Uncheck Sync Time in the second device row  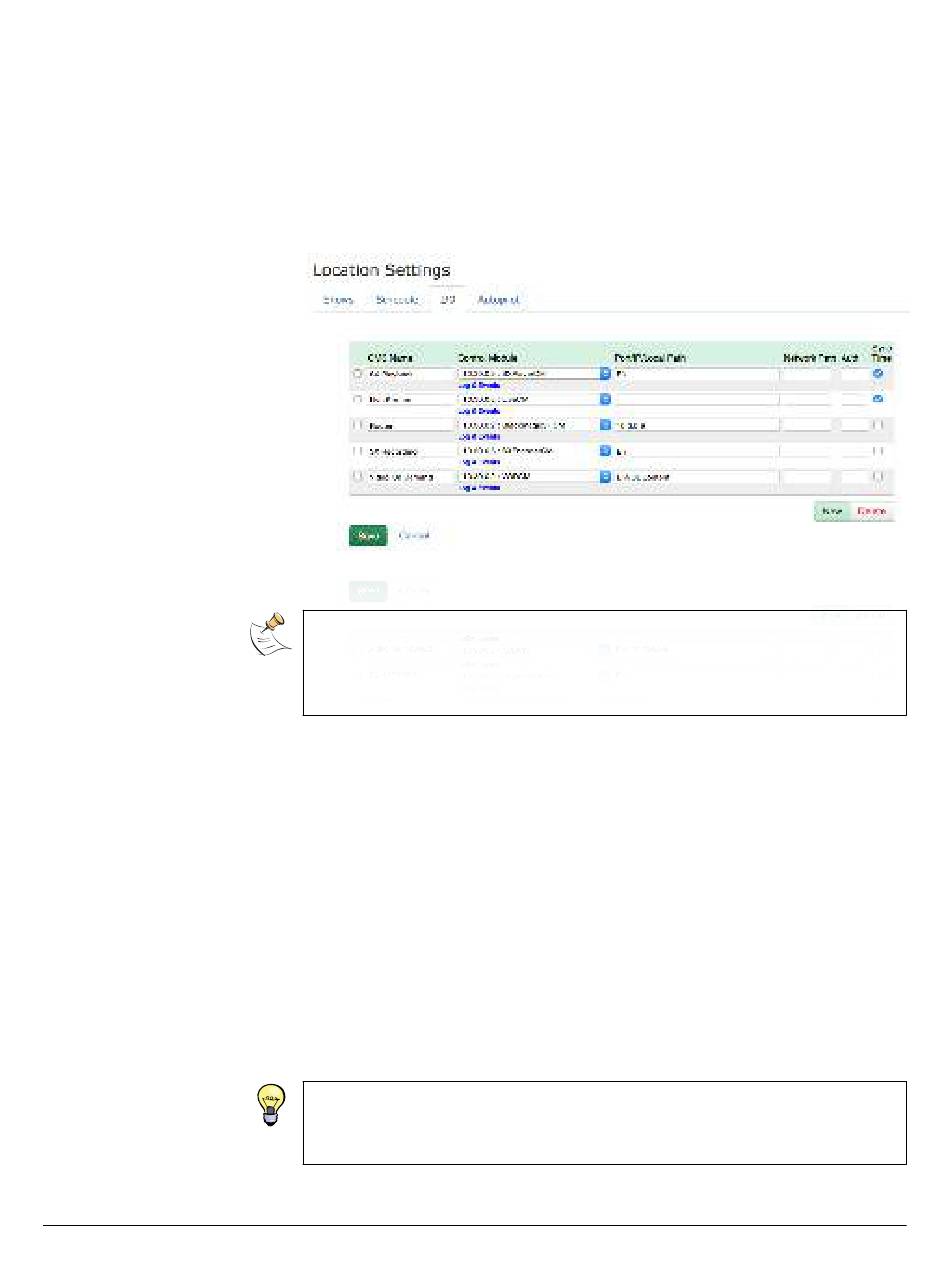878,399
